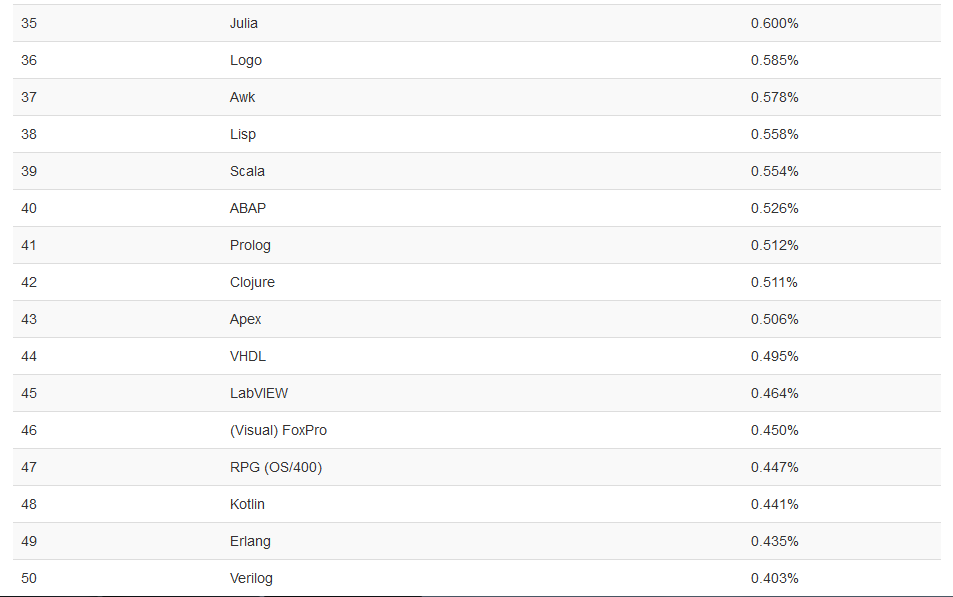Viewport: 953px width, 597px height.
Task: Select the Apex language entry
Action: (x=246, y=319)
